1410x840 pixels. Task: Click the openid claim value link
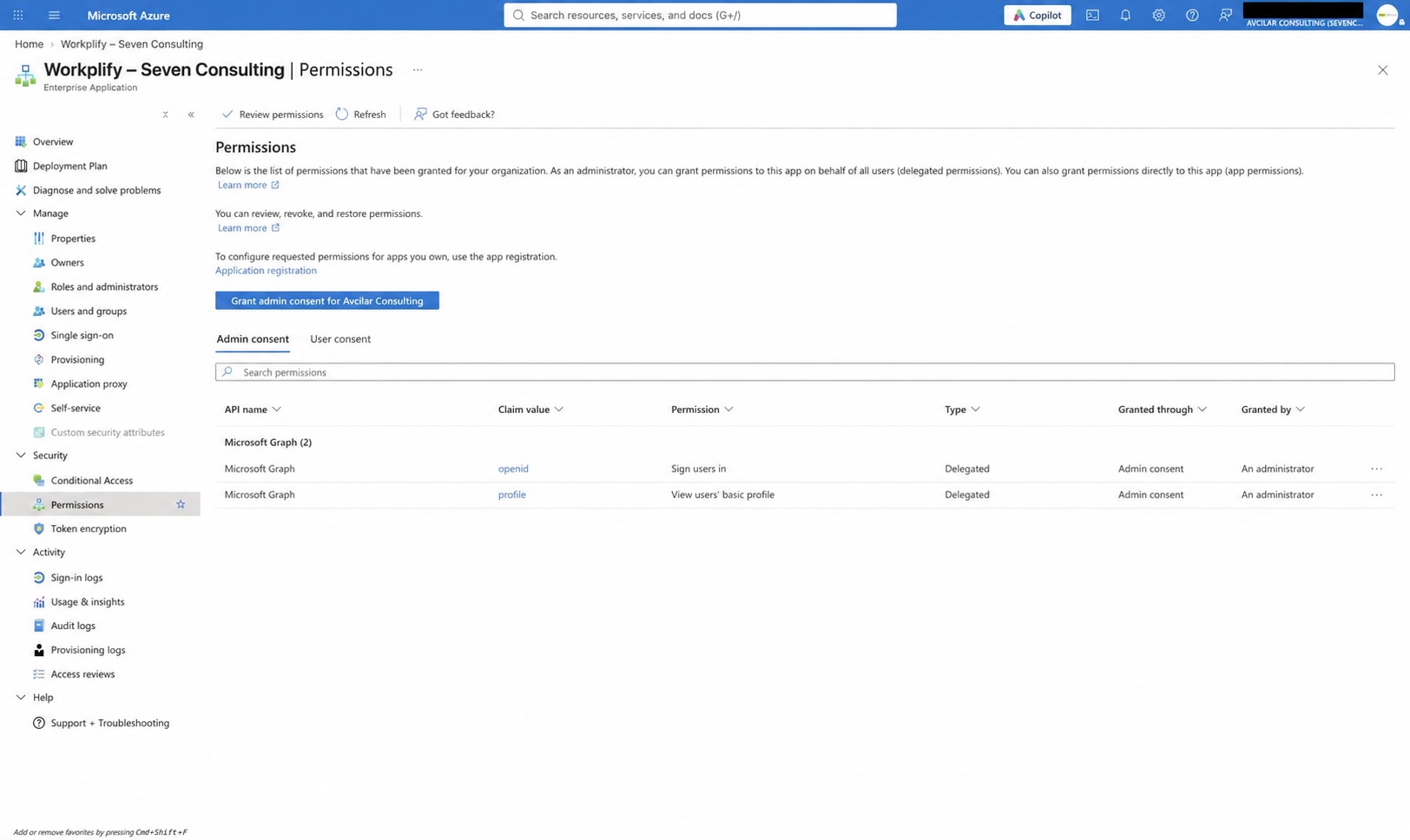(513, 469)
